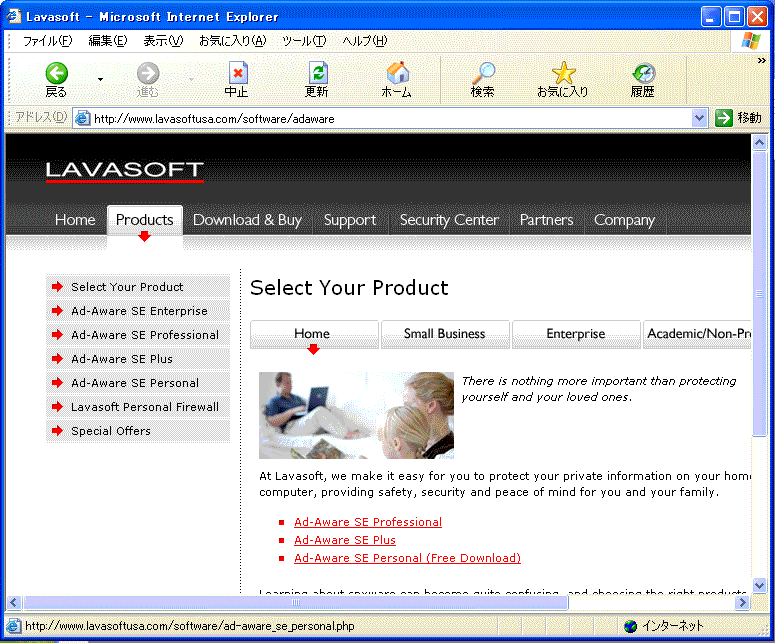Close the Internet Explorer window

point(757,17)
